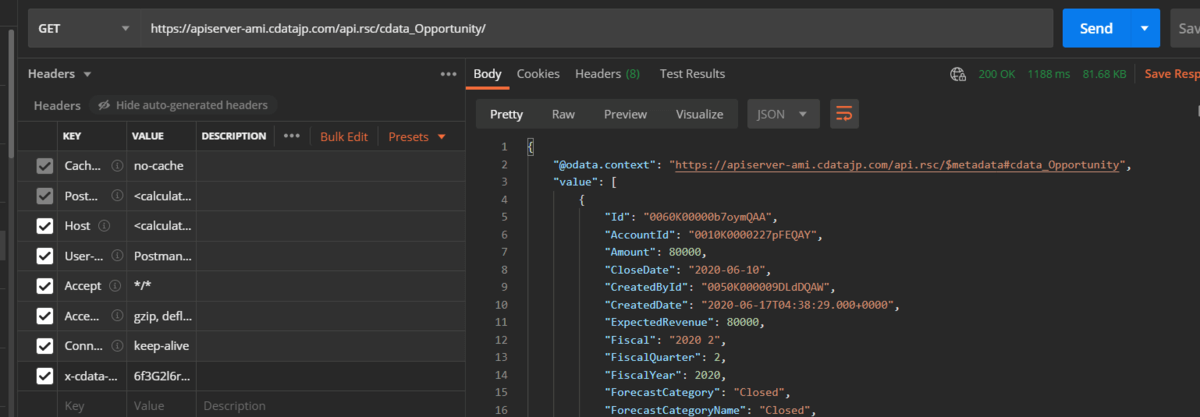Open the three-dot menu beside Headers dropdown

pyautogui.click(x=448, y=74)
